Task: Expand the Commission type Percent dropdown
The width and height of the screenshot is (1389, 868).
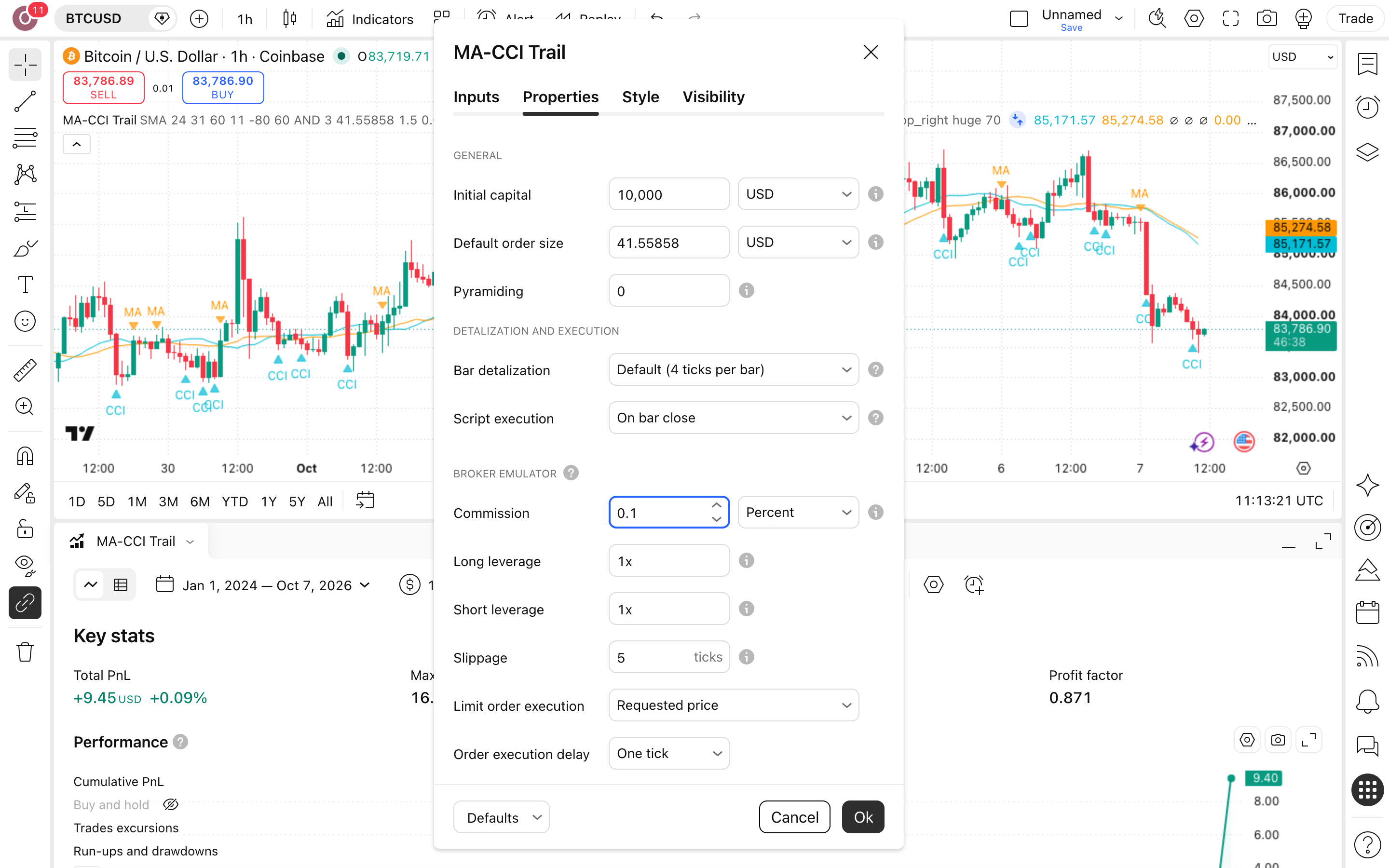Action: click(x=798, y=512)
